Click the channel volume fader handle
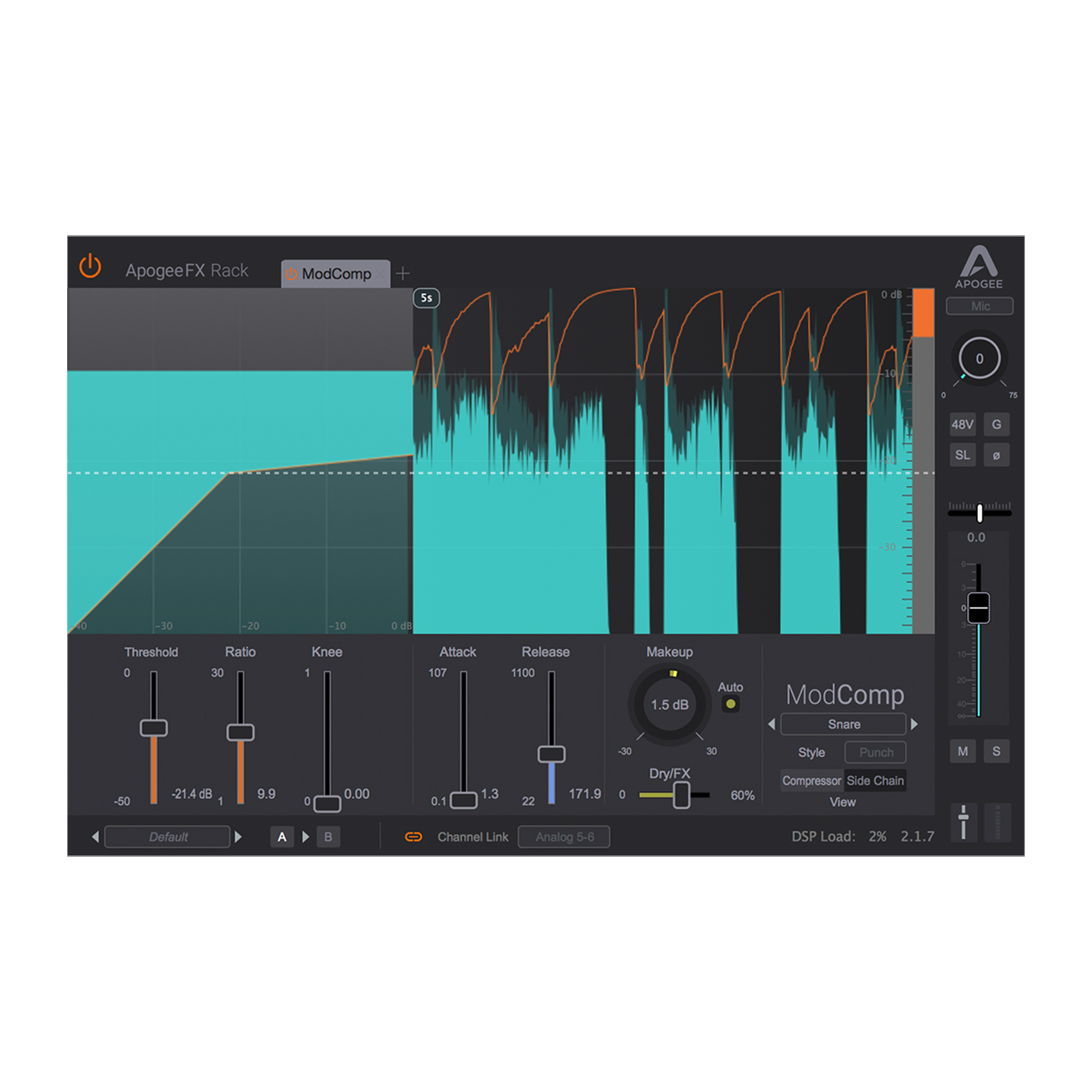Image resolution: width=1092 pixels, height=1092 pixels. (979, 607)
